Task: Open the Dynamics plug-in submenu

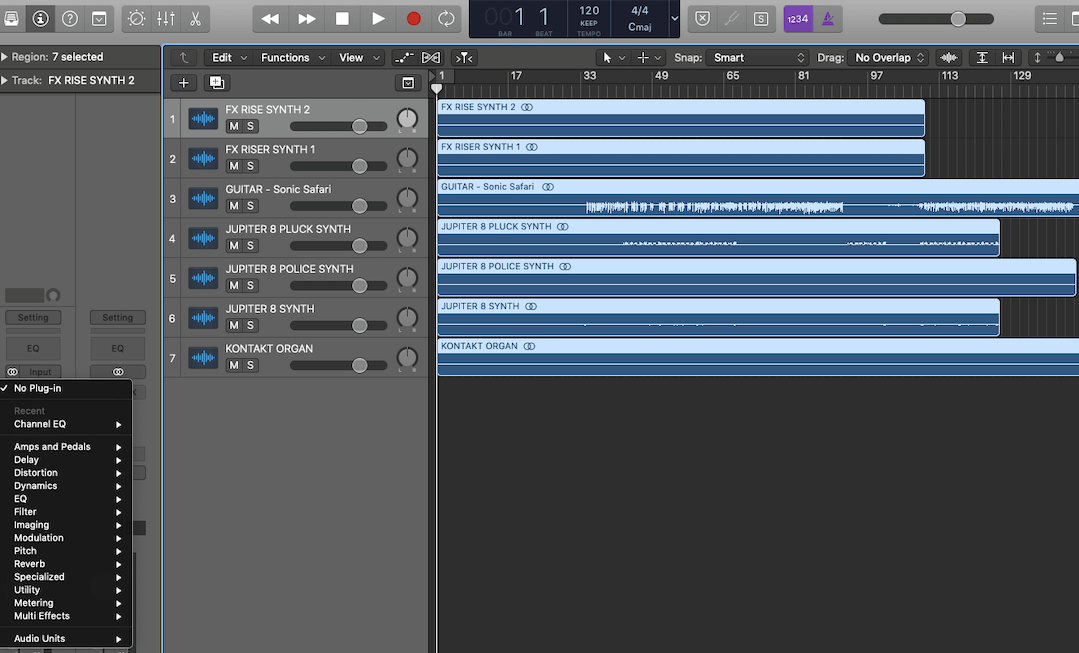Action: tap(66, 486)
